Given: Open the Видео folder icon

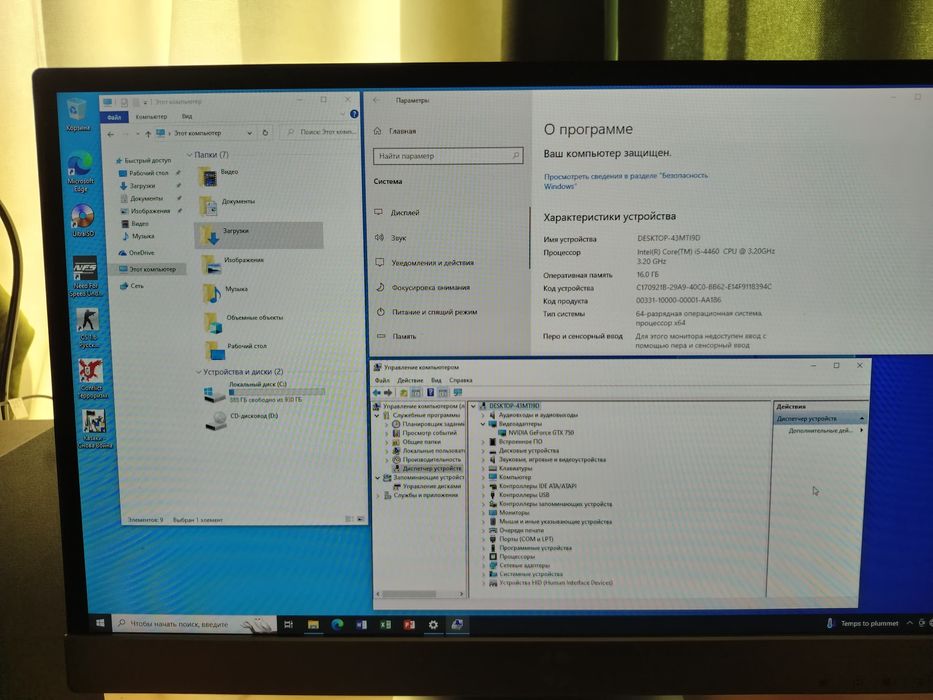Looking at the screenshot, I should (x=208, y=176).
